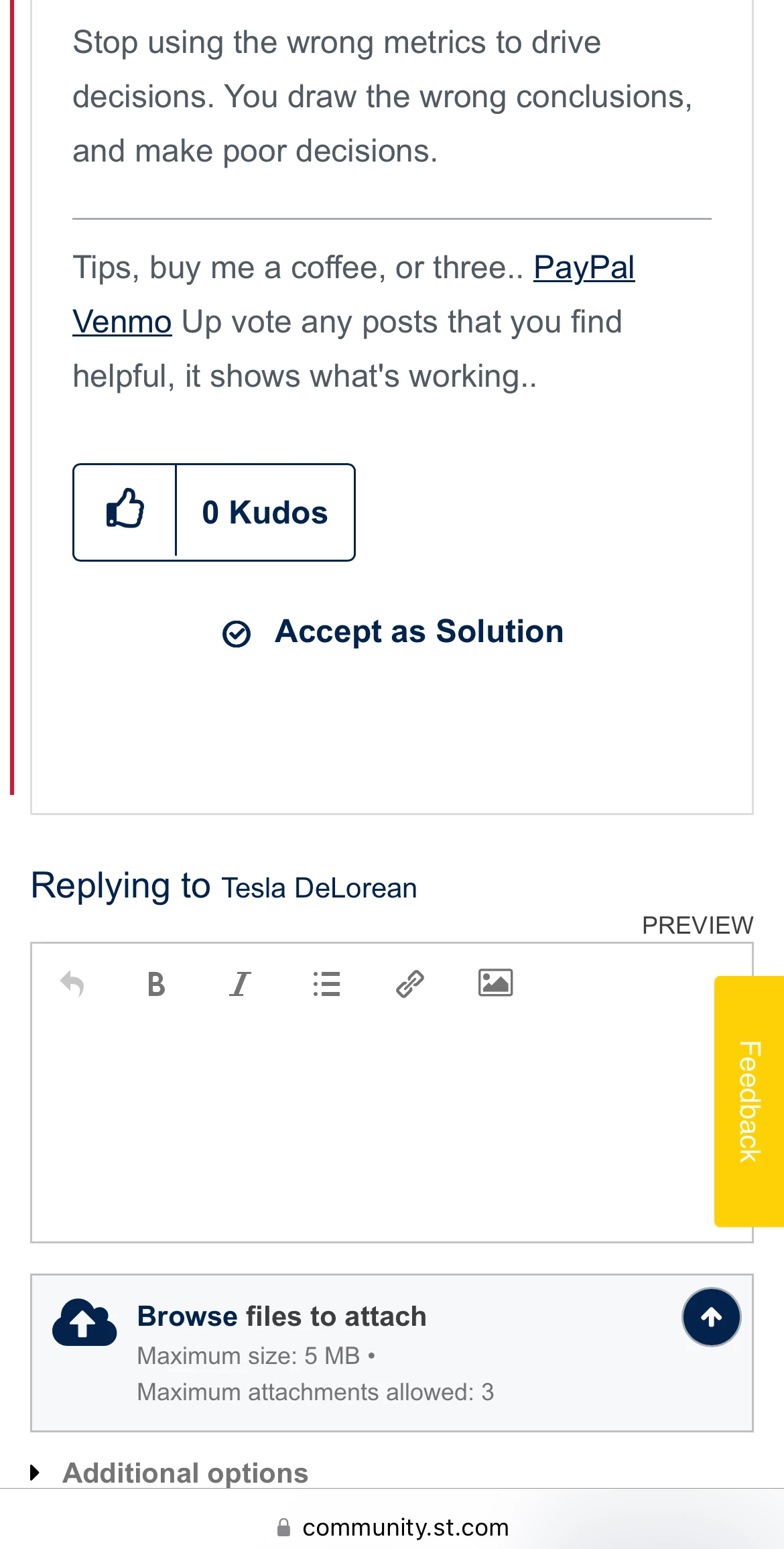The width and height of the screenshot is (784, 1549).
Task: Select Accept as Solution text
Action: coord(419,631)
